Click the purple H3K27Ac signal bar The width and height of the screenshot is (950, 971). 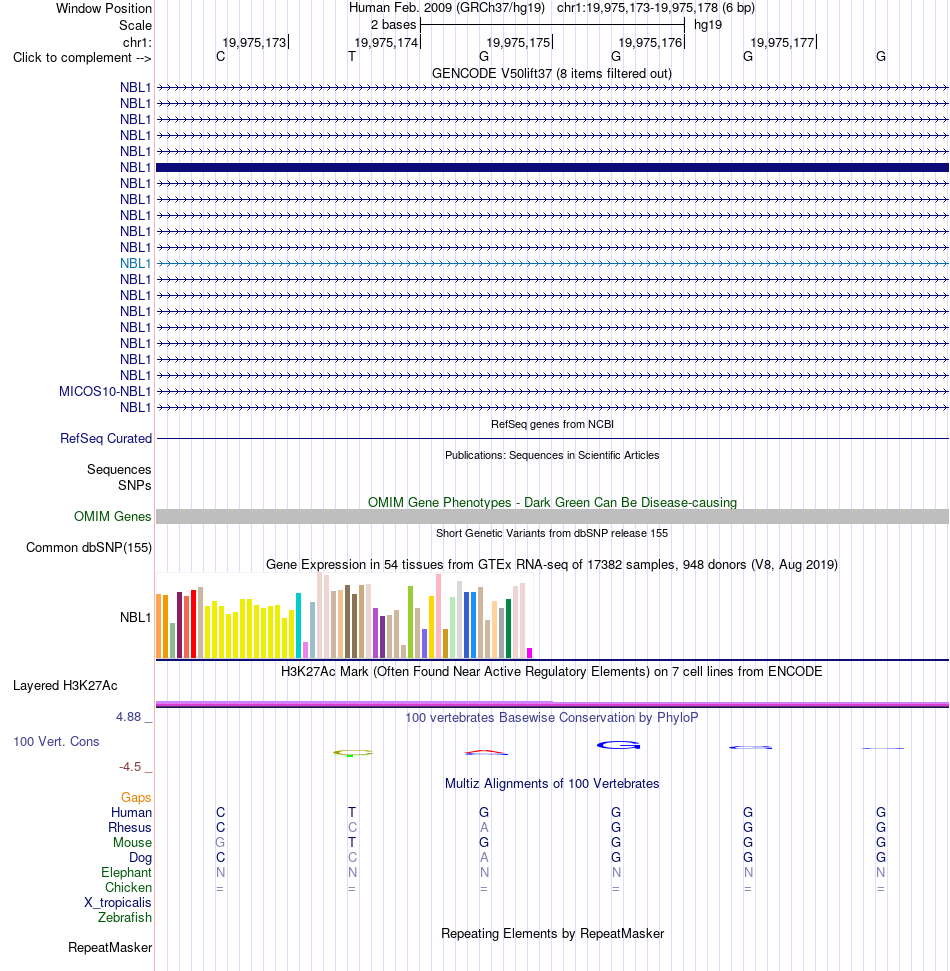coord(552,703)
